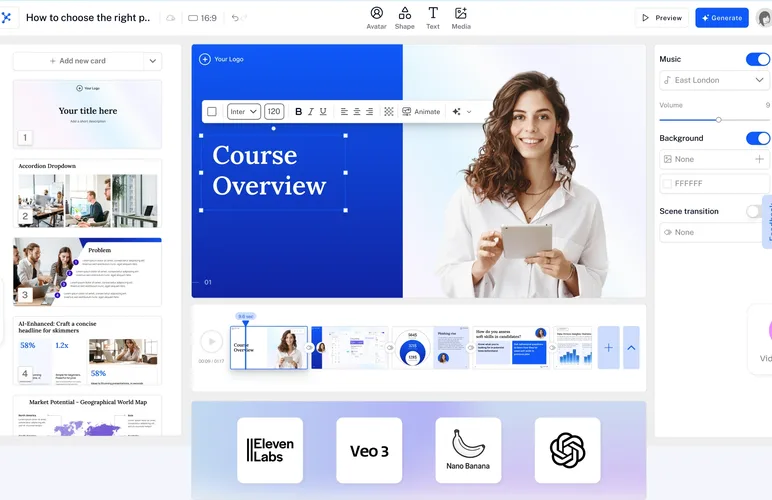
Task: Align text right
Action: click(369, 112)
